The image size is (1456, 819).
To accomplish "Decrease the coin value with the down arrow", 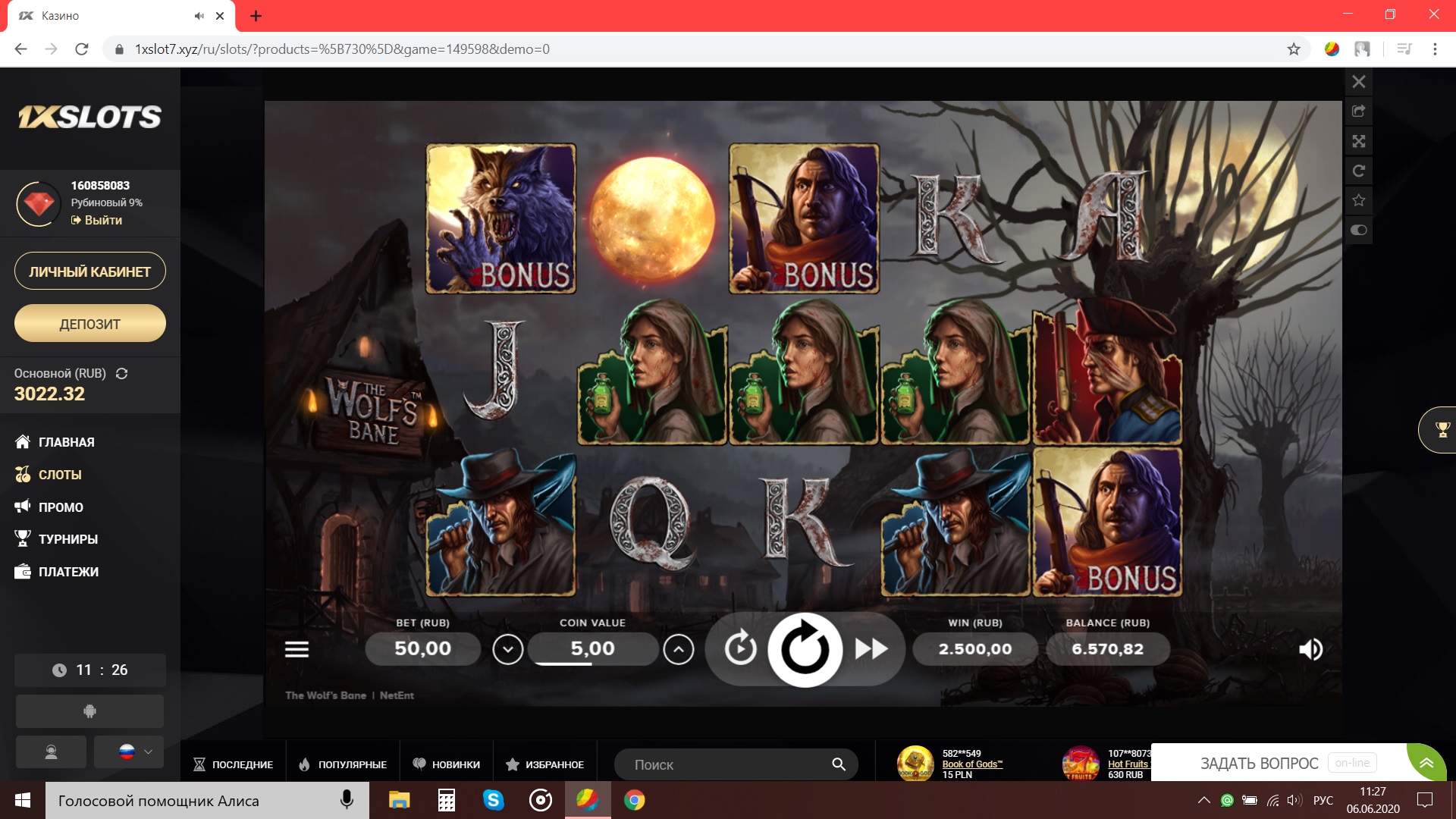I will [507, 649].
